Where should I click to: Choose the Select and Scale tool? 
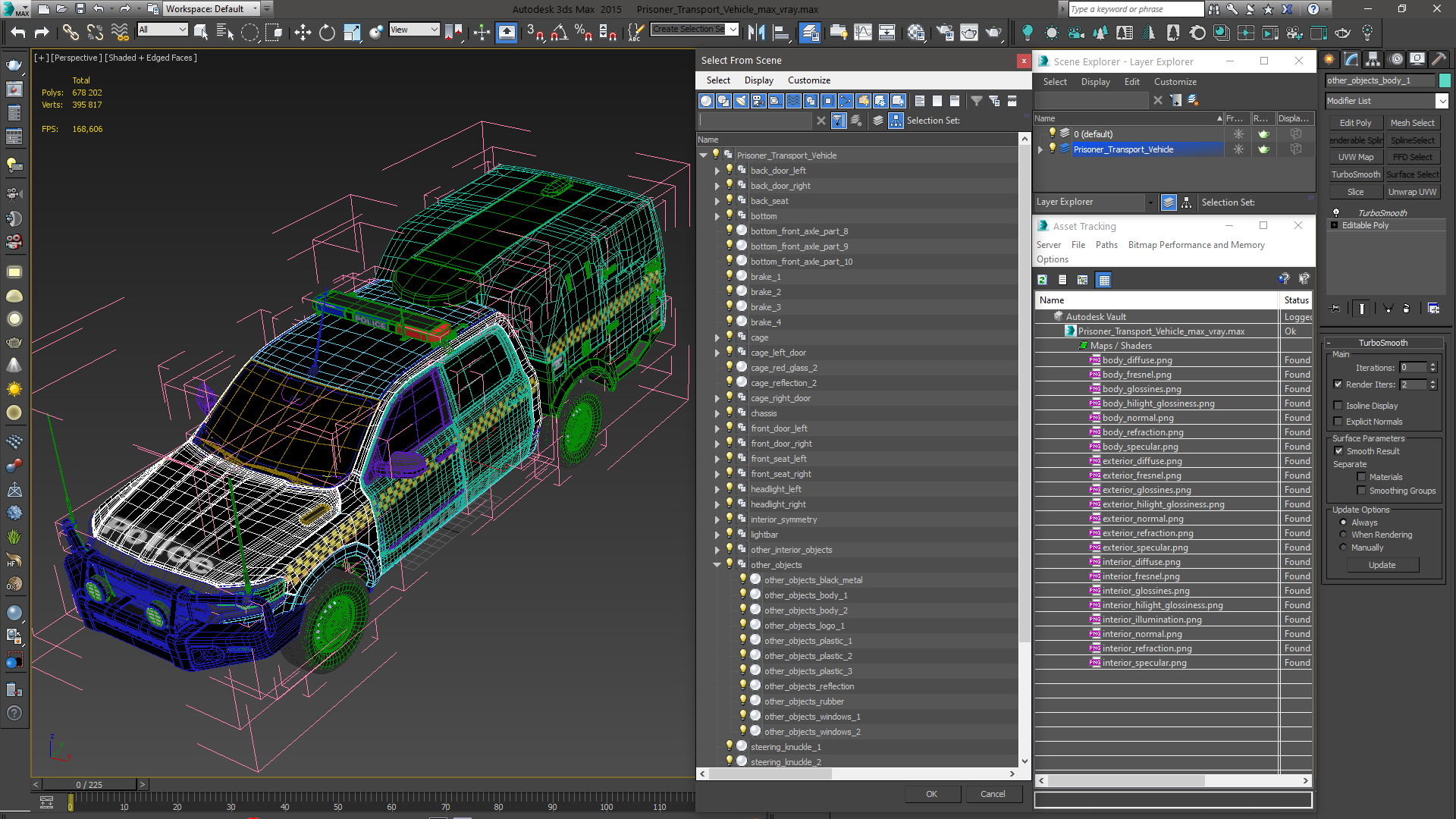[352, 32]
